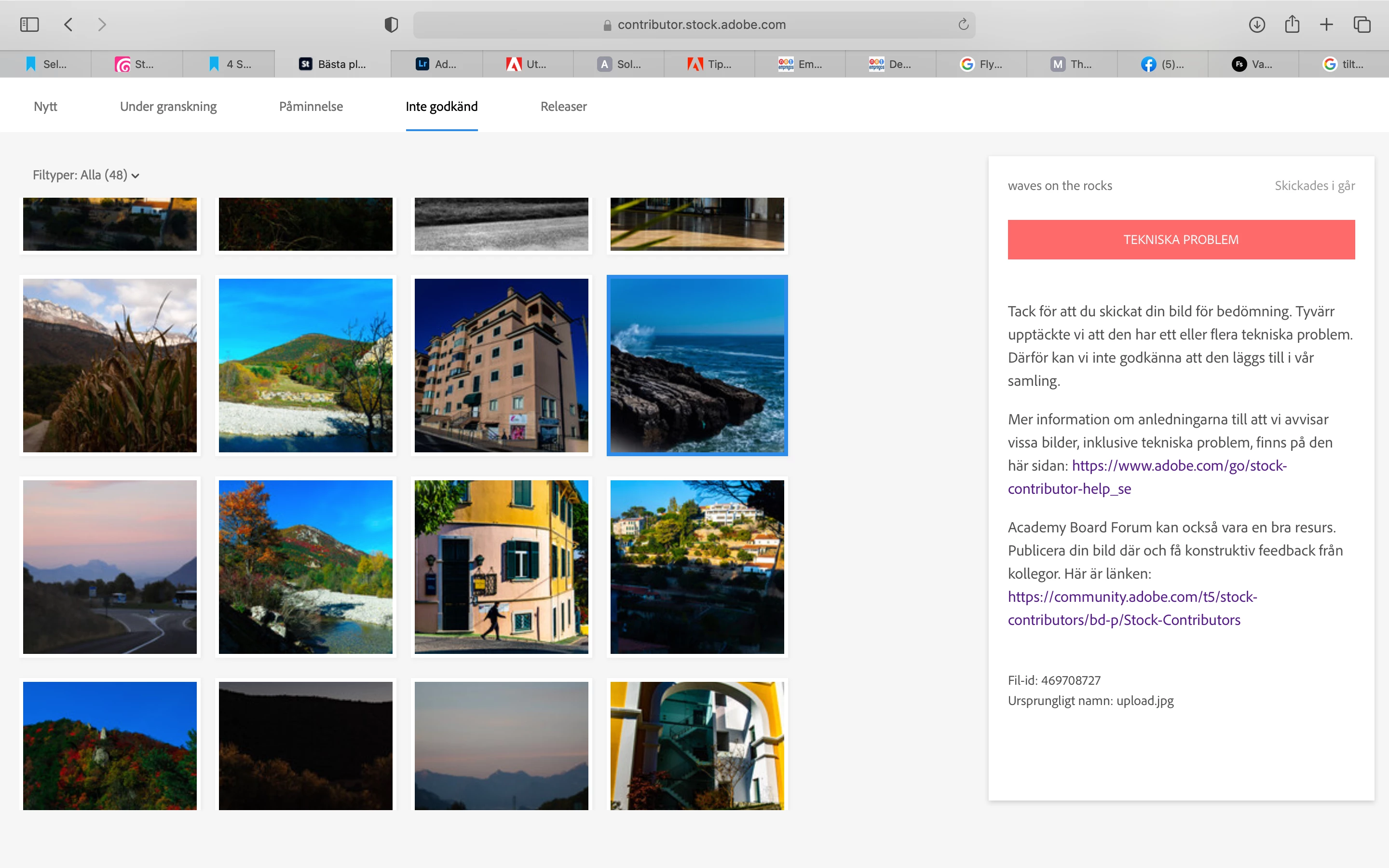The image size is (1389, 868).
Task: Click the browser forward arrow
Action: pyautogui.click(x=102, y=25)
